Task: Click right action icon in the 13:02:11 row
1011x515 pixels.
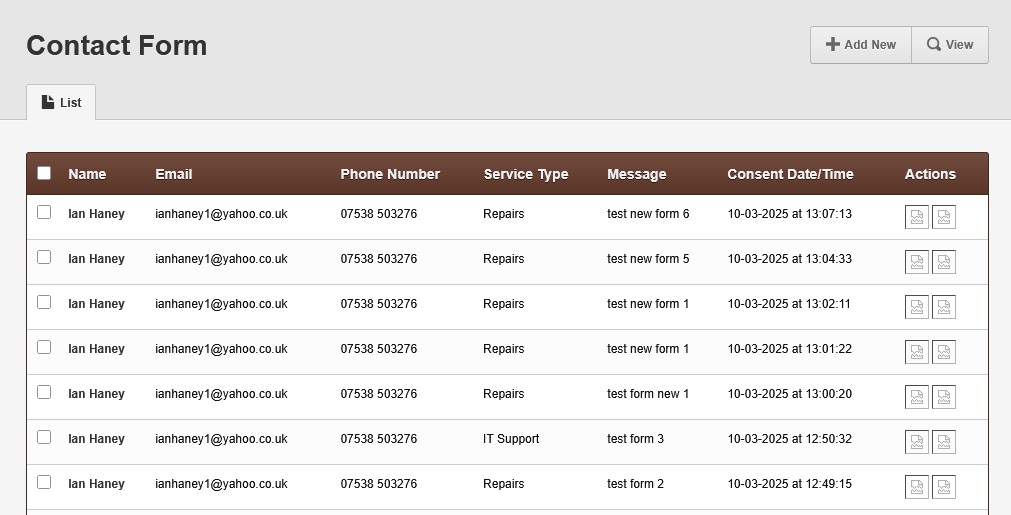Action: point(944,307)
